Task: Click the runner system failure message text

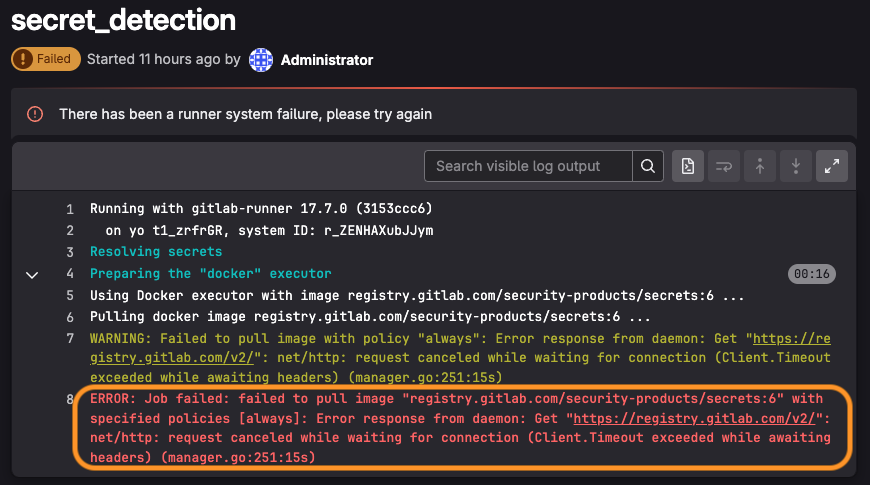Action: click(245, 114)
